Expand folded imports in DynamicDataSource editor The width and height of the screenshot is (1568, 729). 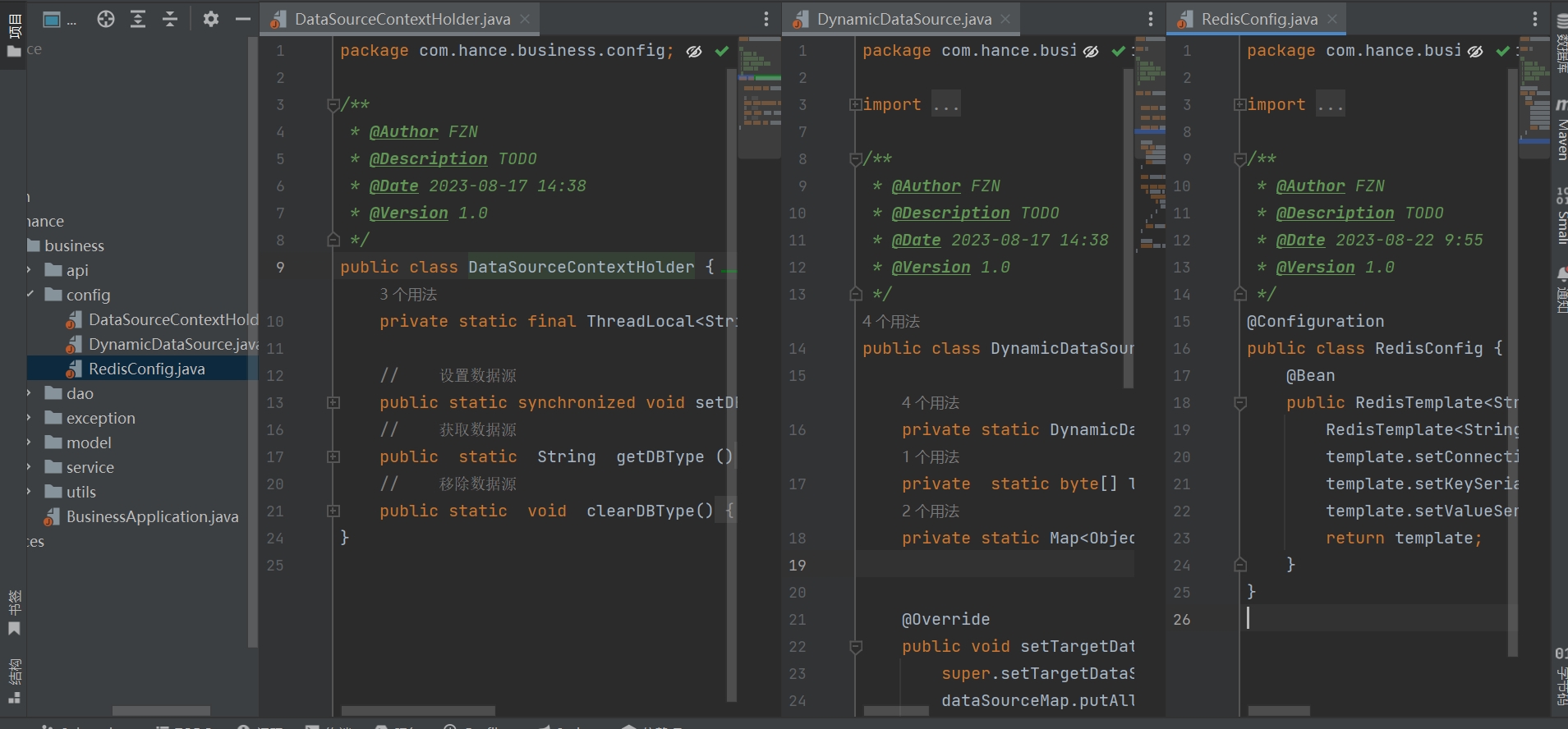[855, 104]
